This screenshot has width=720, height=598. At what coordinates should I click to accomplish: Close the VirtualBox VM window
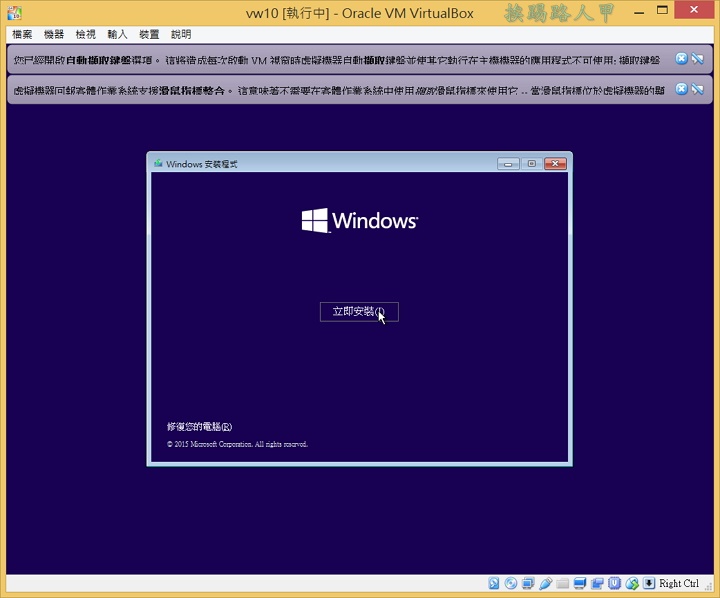point(694,10)
